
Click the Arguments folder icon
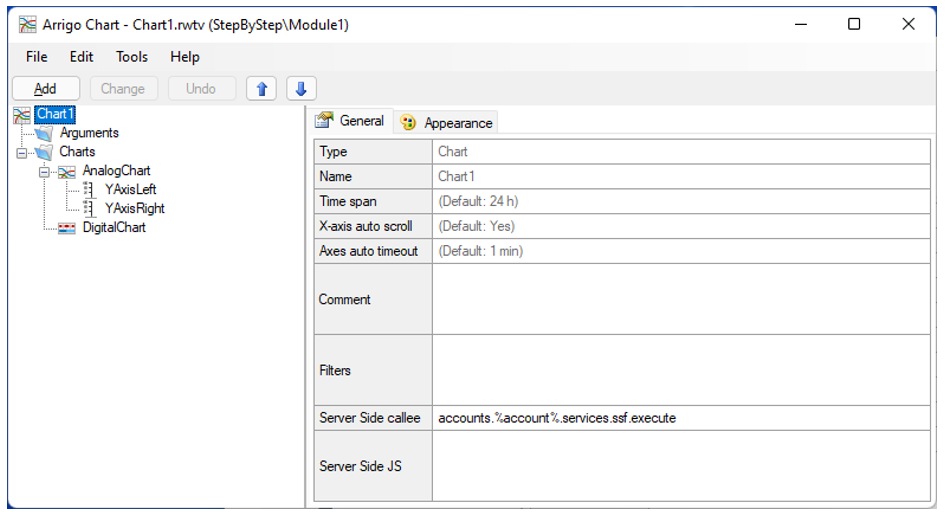pos(43,133)
